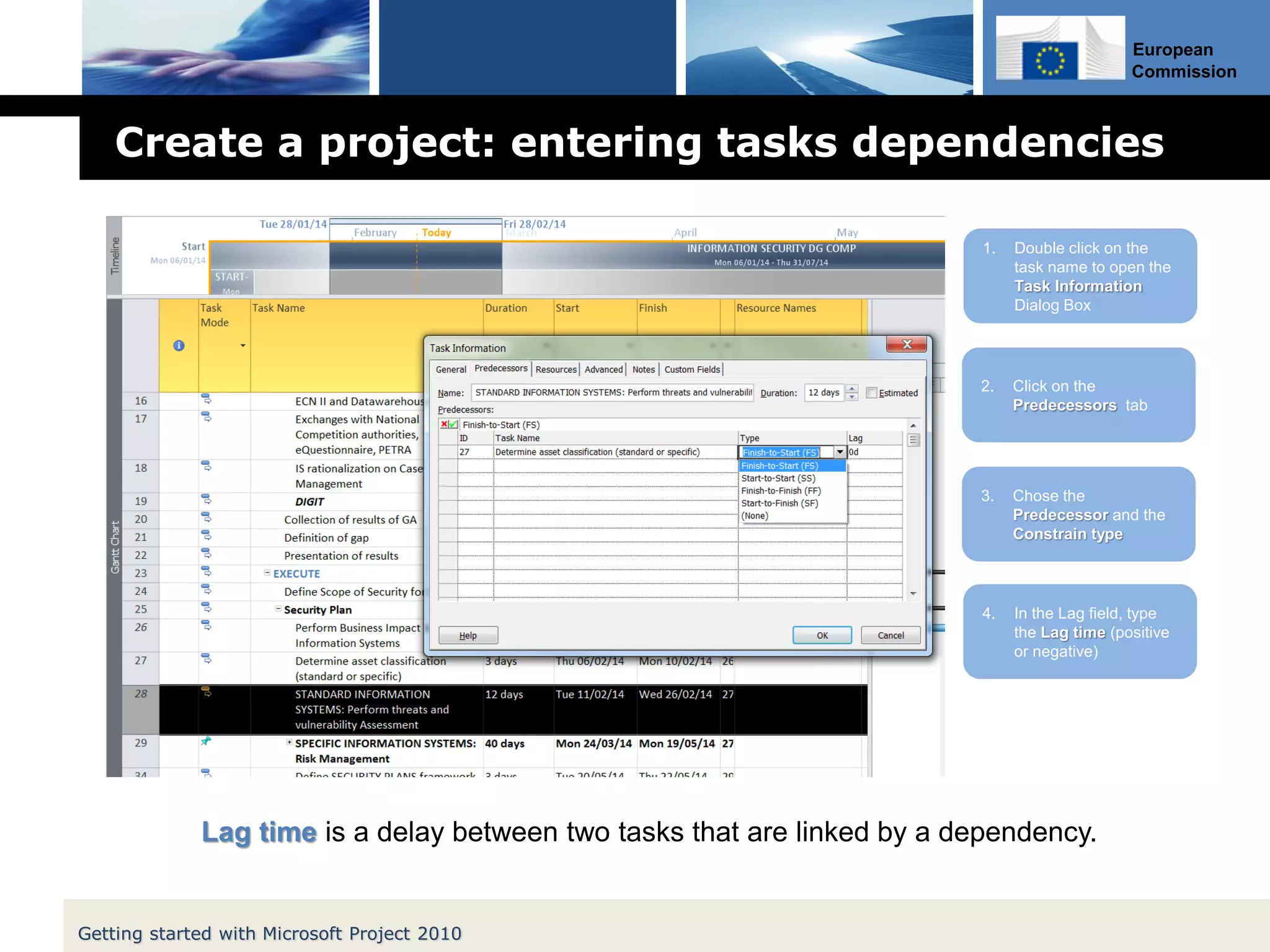Choose Start-to-Start (SS) from the list
Screen dimensions: 1270x952
[x=778, y=478]
